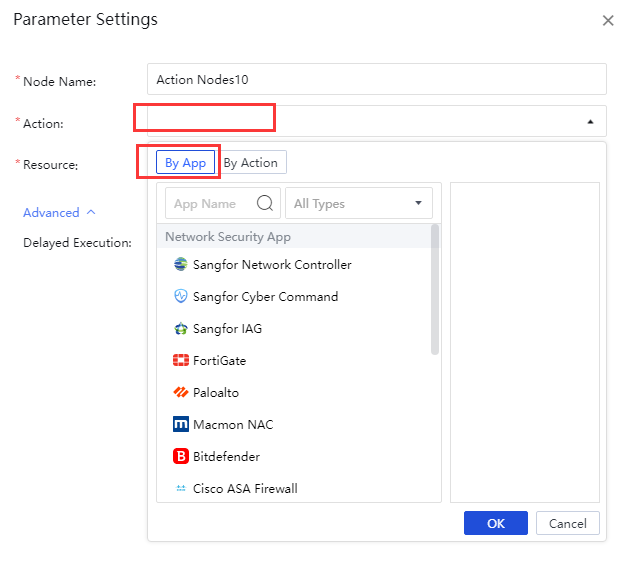627x561 pixels.
Task: Select the Sangfor Cyber Command shield icon
Action: (180, 297)
